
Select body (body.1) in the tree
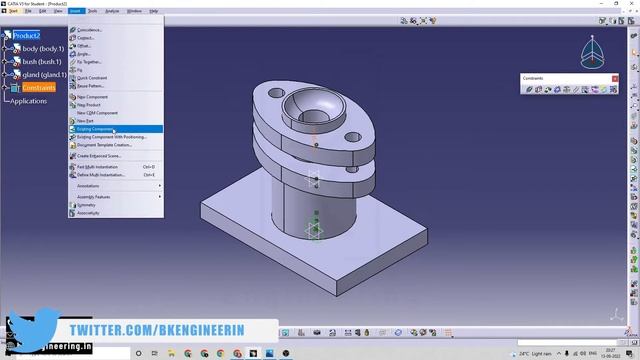pos(43,49)
